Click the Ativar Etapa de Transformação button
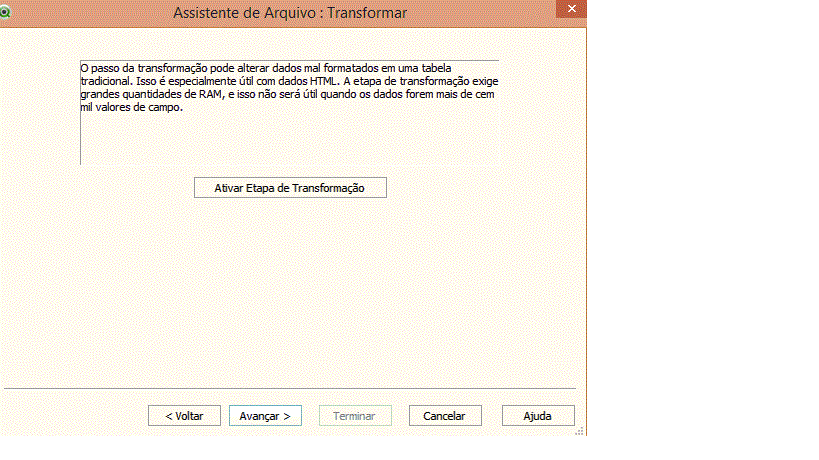Screen dimensions: 819x460 tap(290, 188)
